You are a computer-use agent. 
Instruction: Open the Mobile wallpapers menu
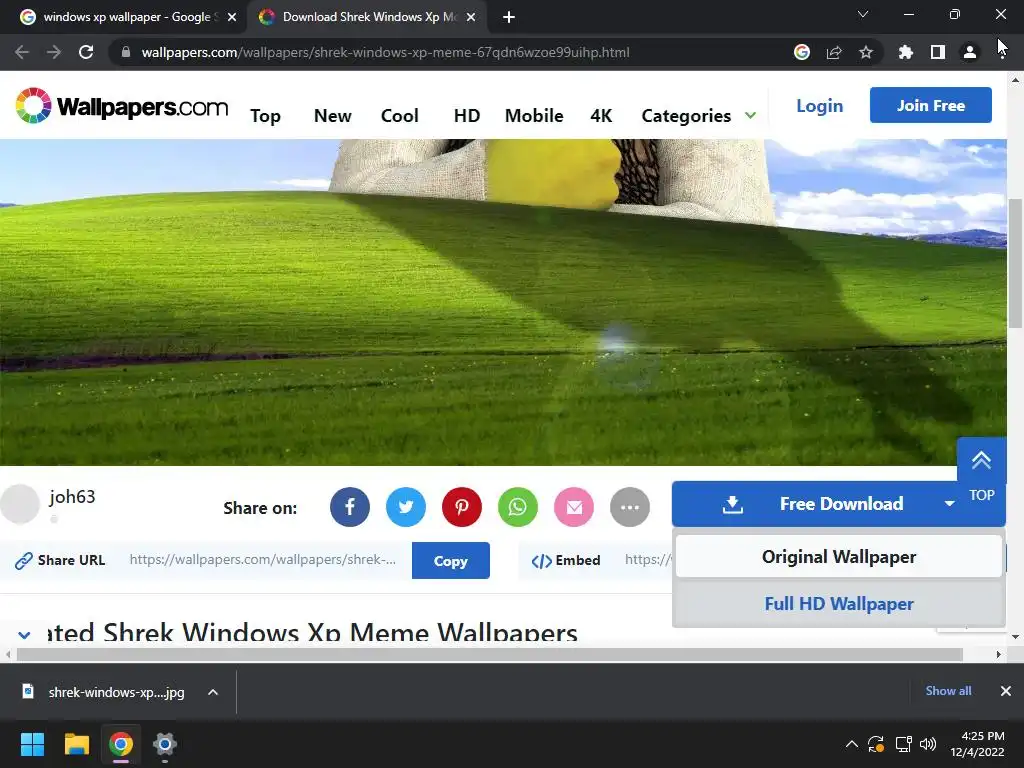[534, 116]
